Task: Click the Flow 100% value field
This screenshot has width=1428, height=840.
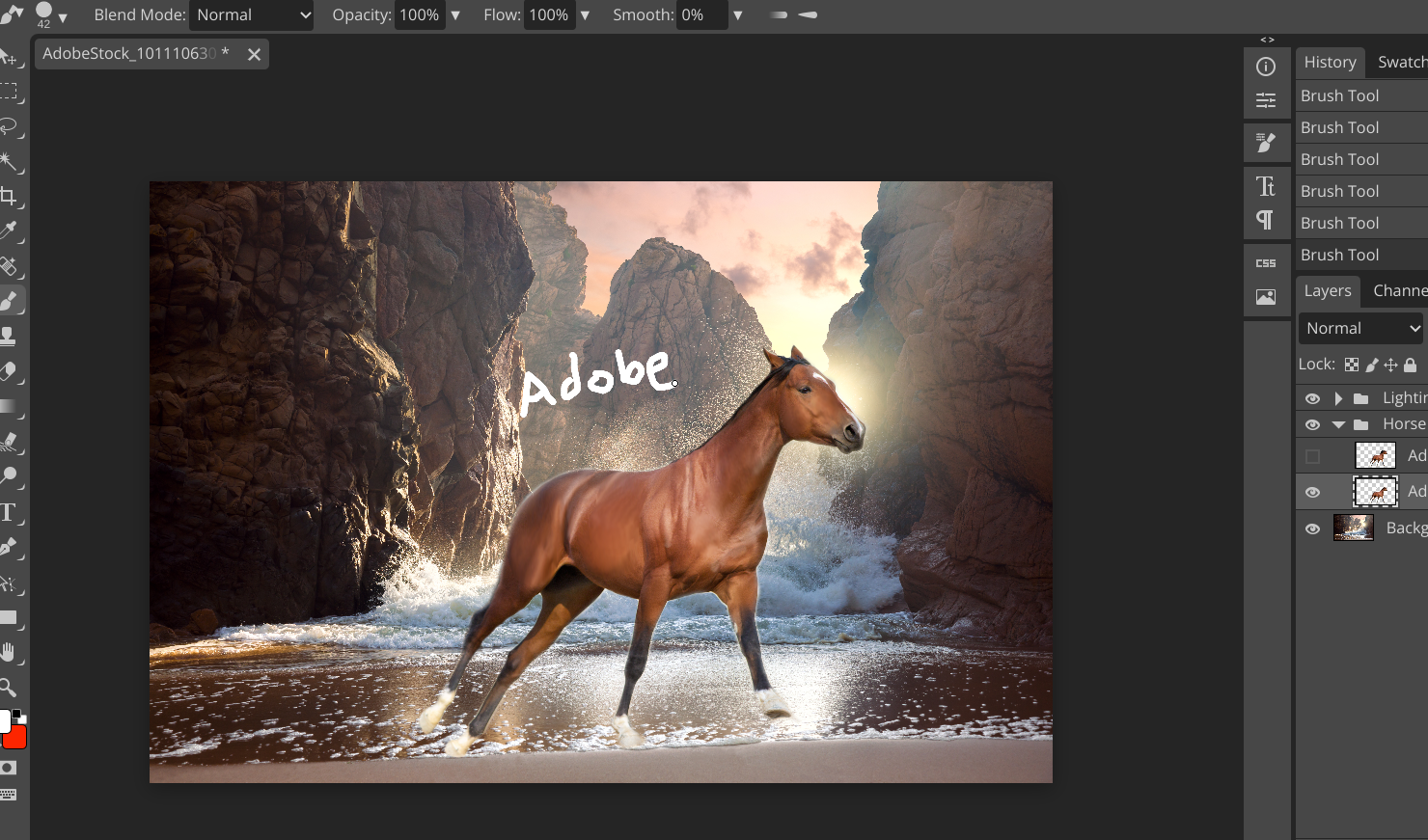Action: click(x=549, y=15)
